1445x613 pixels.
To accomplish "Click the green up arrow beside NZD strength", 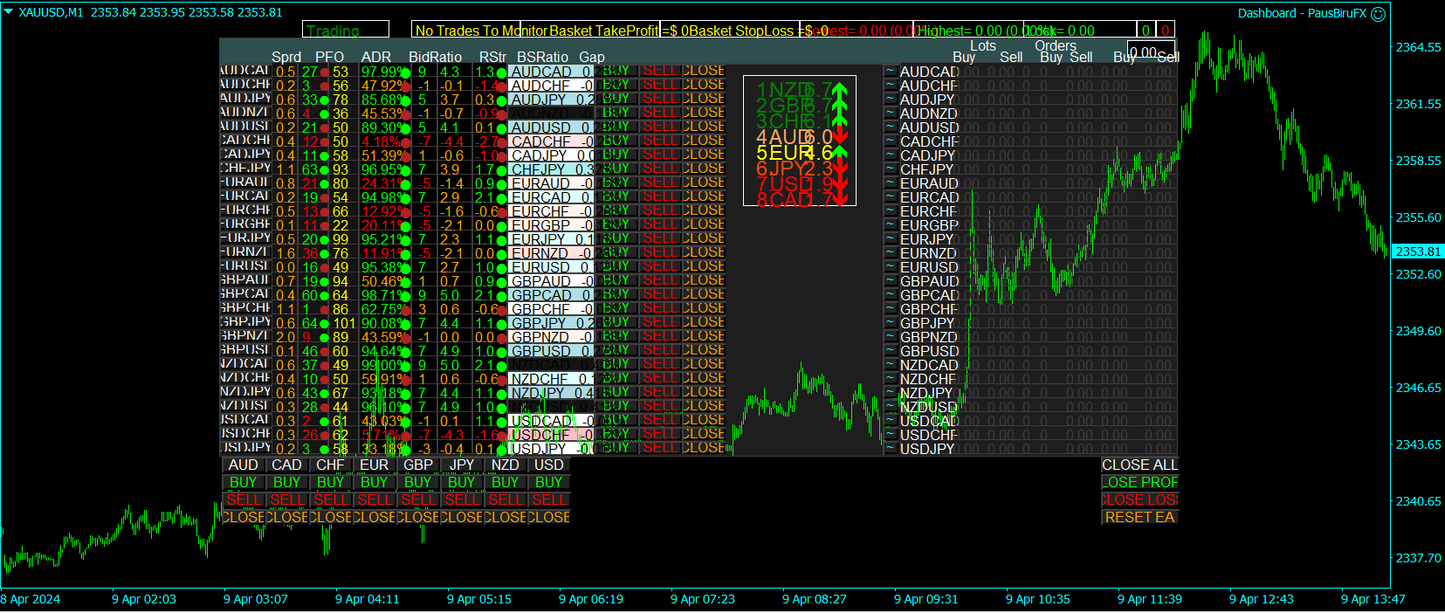I will [840, 91].
